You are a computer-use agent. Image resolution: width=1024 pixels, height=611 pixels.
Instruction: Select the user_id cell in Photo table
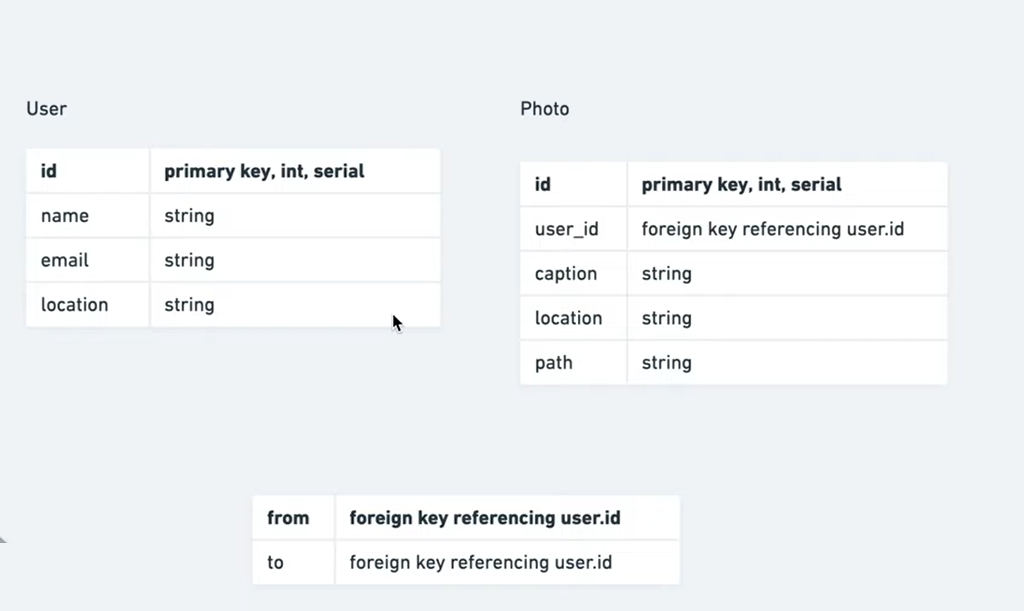(x=573, y=229)
